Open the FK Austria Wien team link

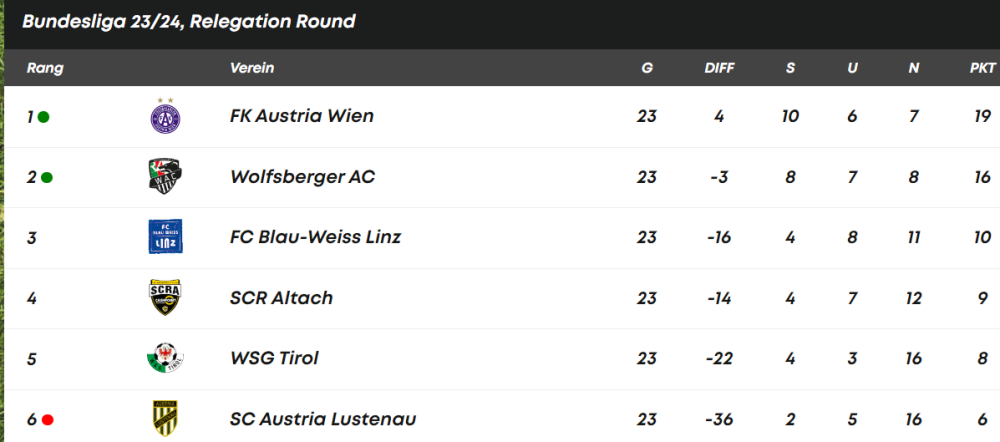(x=301, y=116)
